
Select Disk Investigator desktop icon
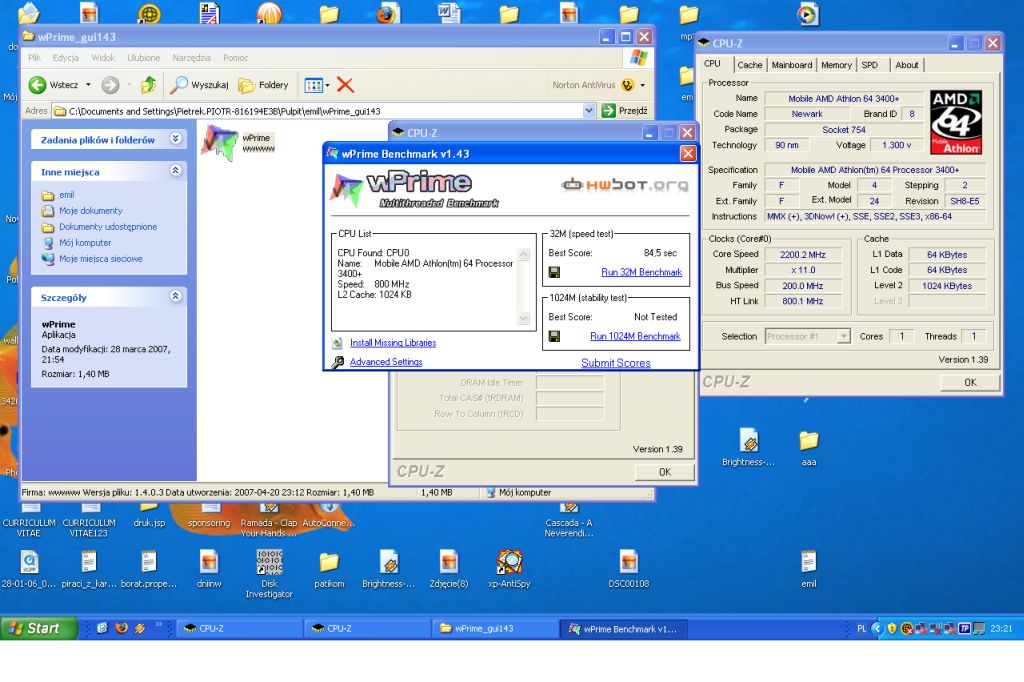pyautogui.click(x=269, y=574)
